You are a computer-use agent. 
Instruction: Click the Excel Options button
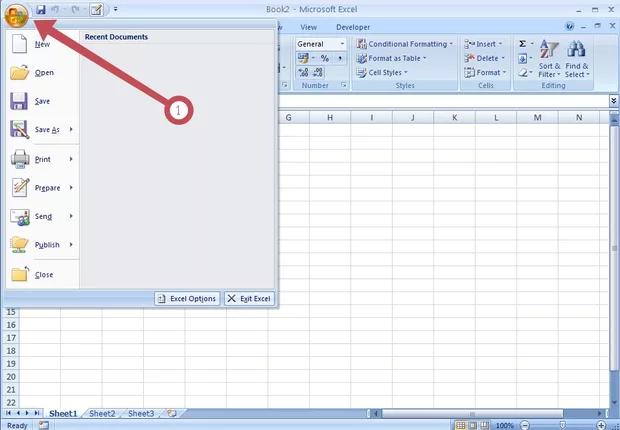(x=187, y=299)
